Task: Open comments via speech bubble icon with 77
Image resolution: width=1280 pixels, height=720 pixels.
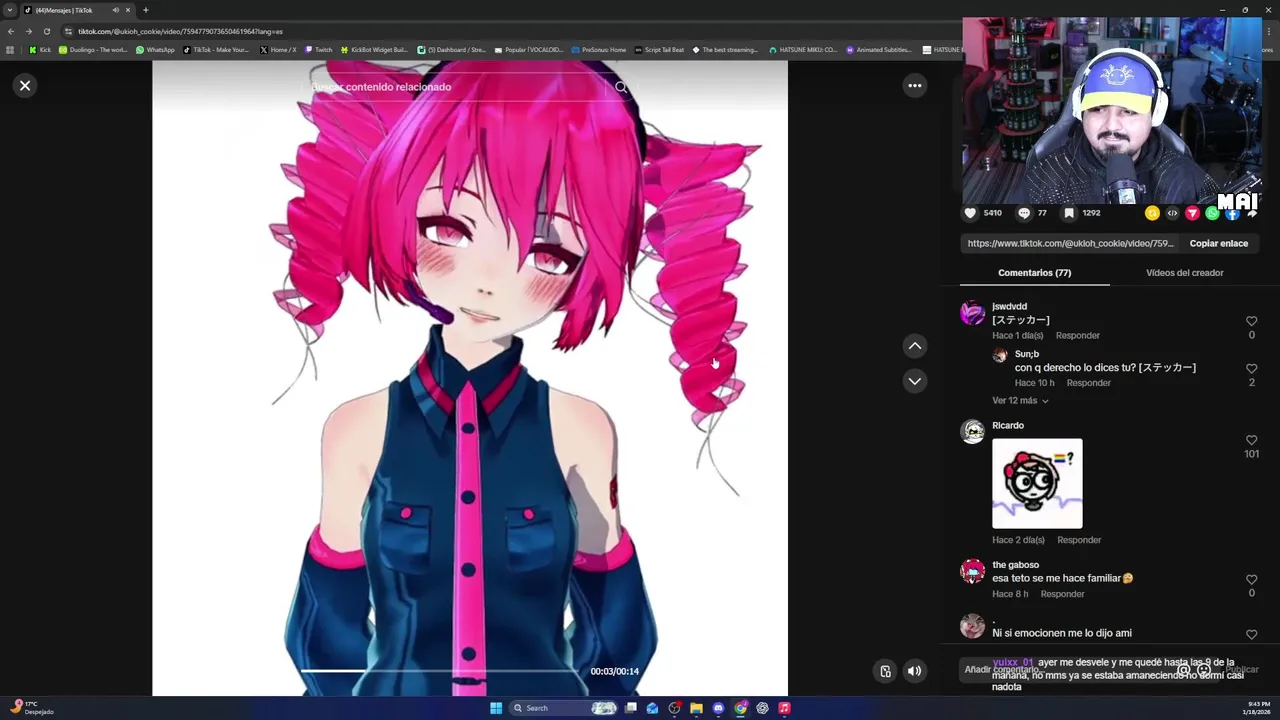Action: 1023,213
